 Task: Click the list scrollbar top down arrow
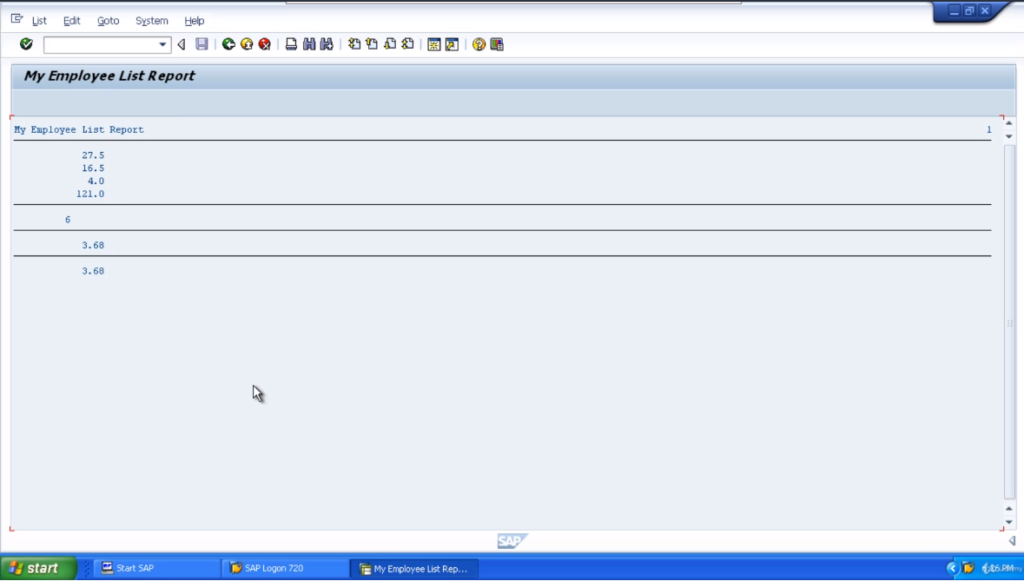click(x=1009, y=136)
